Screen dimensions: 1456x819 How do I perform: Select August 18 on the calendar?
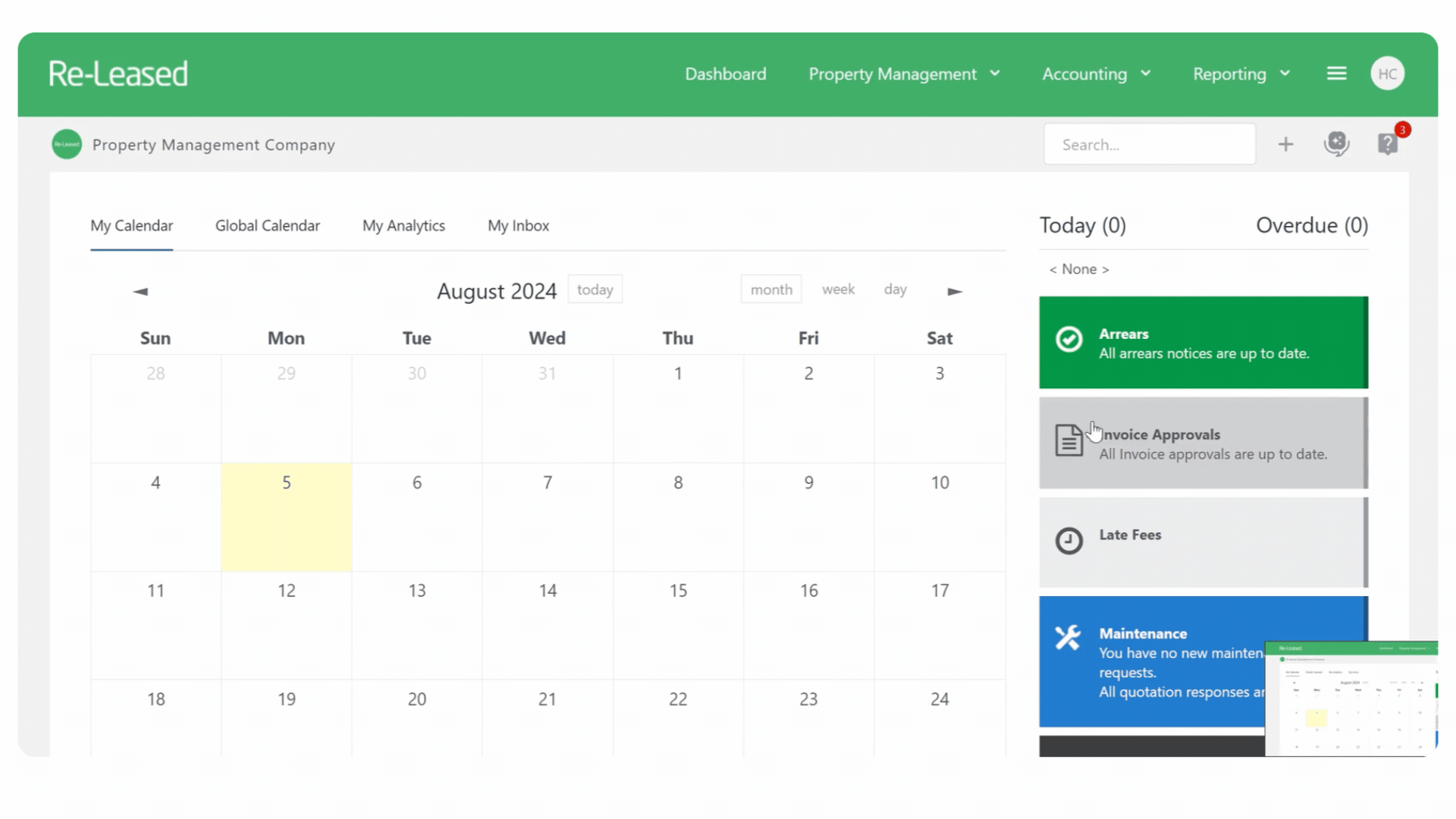pyautogui.click(x=155, y=718)
